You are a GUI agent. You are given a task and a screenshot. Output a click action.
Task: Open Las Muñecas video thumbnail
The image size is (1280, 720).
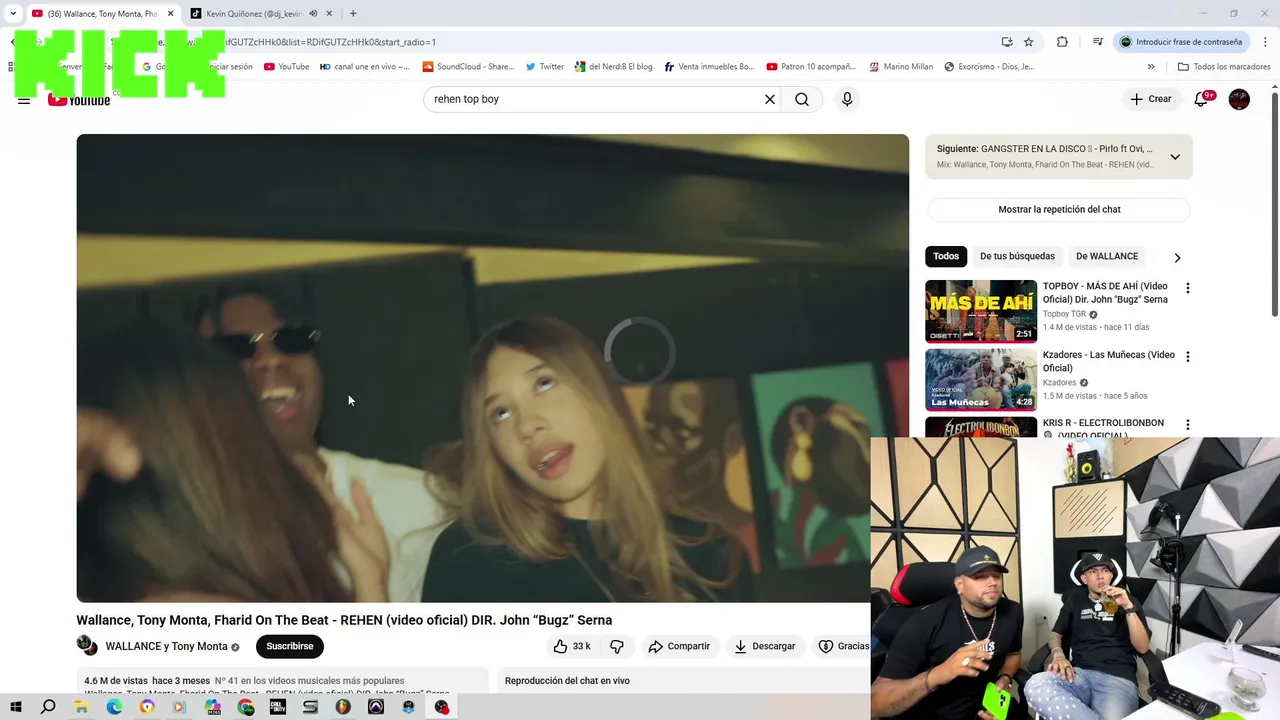[981, 379]
